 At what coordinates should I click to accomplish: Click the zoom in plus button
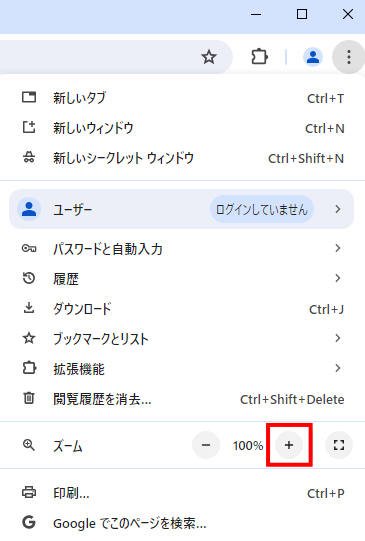point(289,445)
